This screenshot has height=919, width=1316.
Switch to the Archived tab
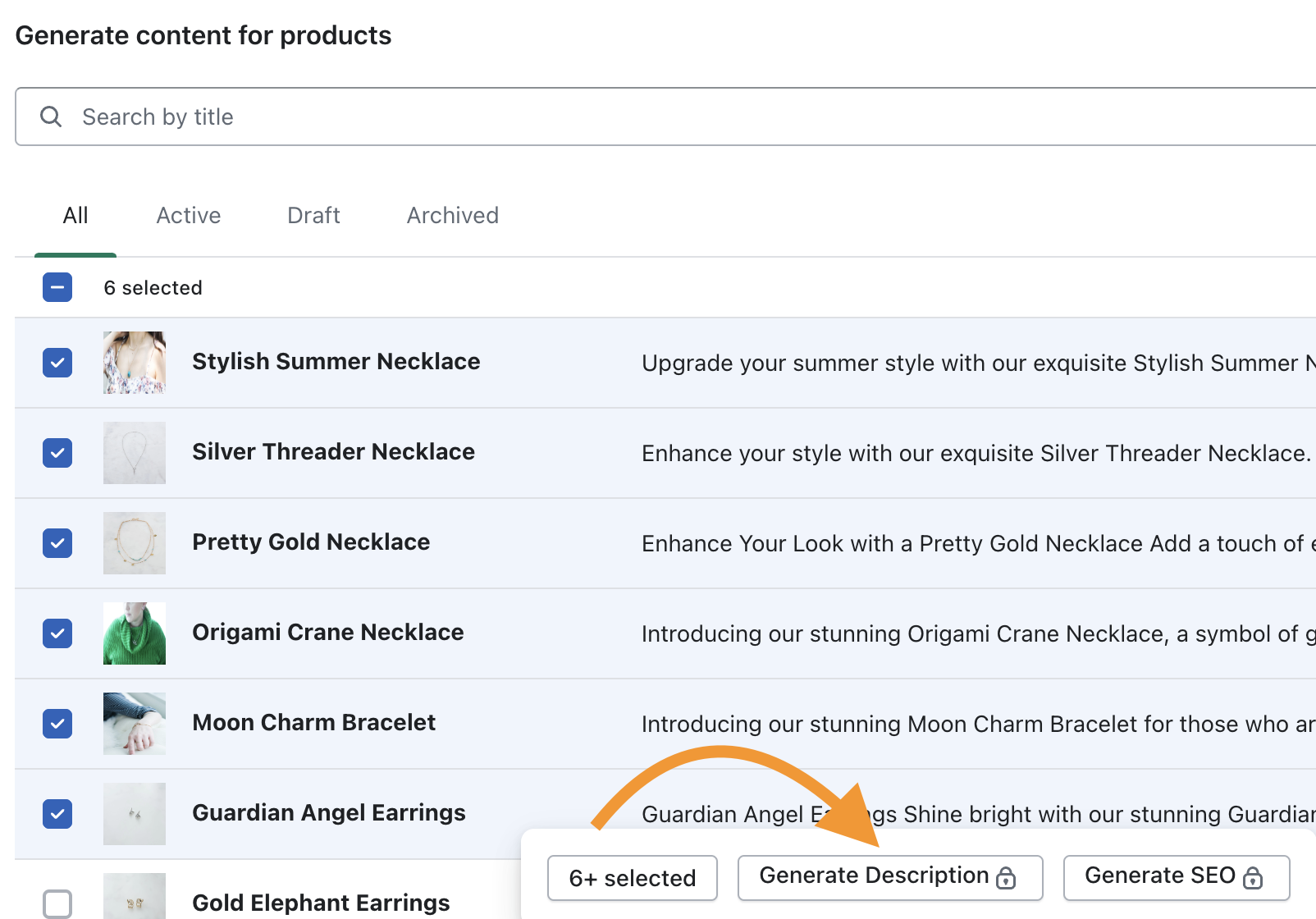pos(452,215)
